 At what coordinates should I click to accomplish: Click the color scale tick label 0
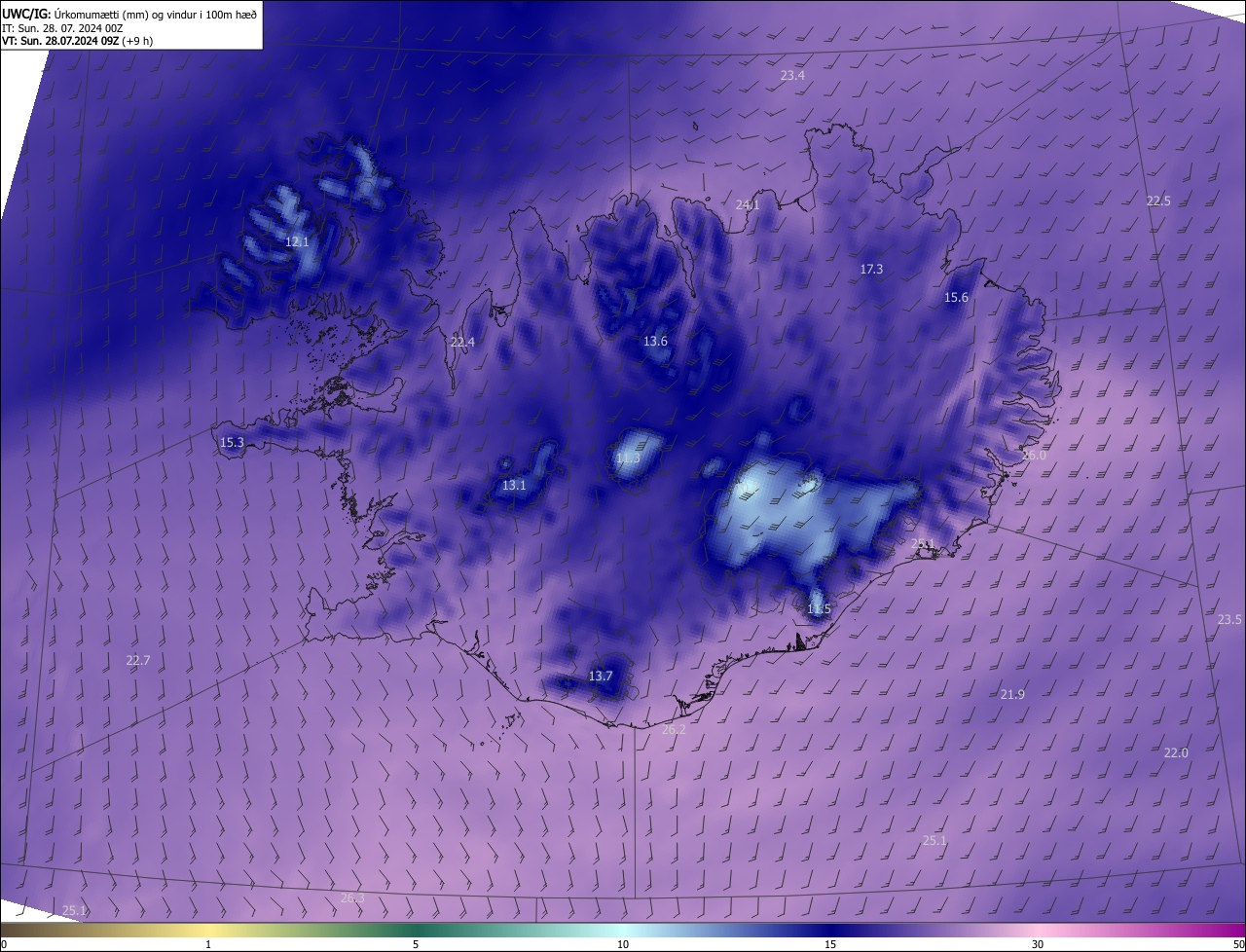pos(4,944)
